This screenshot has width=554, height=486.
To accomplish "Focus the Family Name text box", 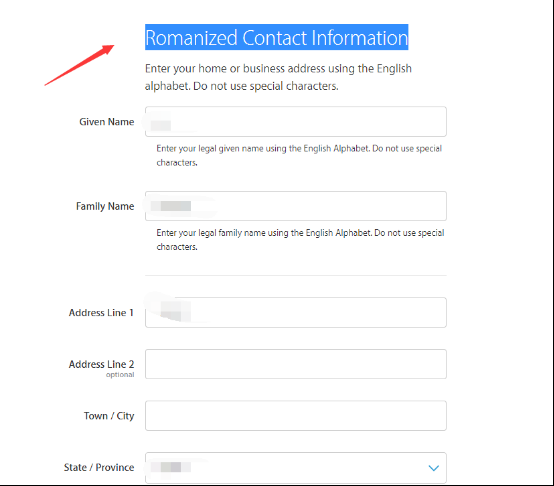I will (x=296, y=206).
